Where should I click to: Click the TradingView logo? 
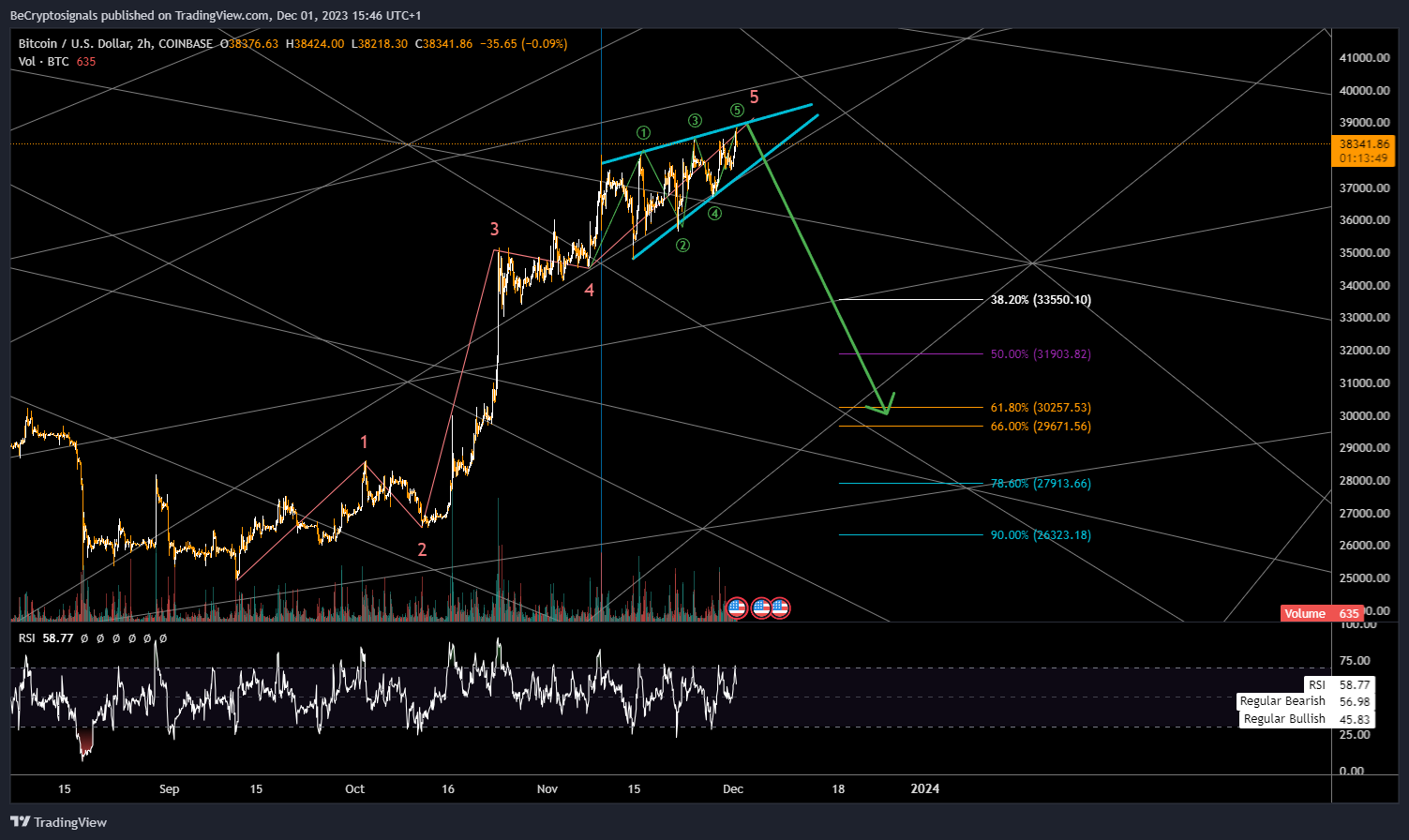pyautogui.click(x=59, y=822)
